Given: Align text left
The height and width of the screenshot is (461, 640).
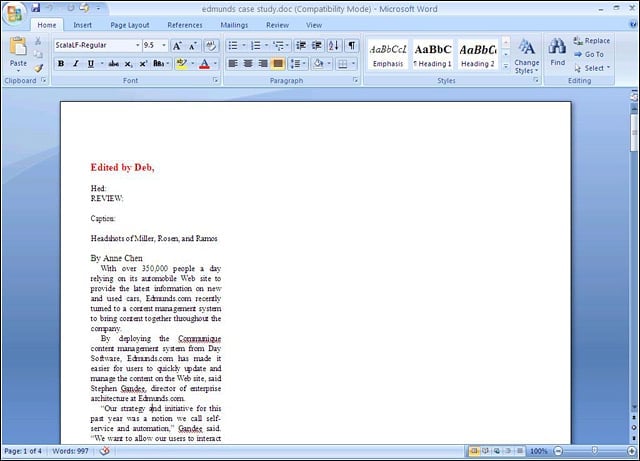Looking at the screenshot, I should point(233,63).
